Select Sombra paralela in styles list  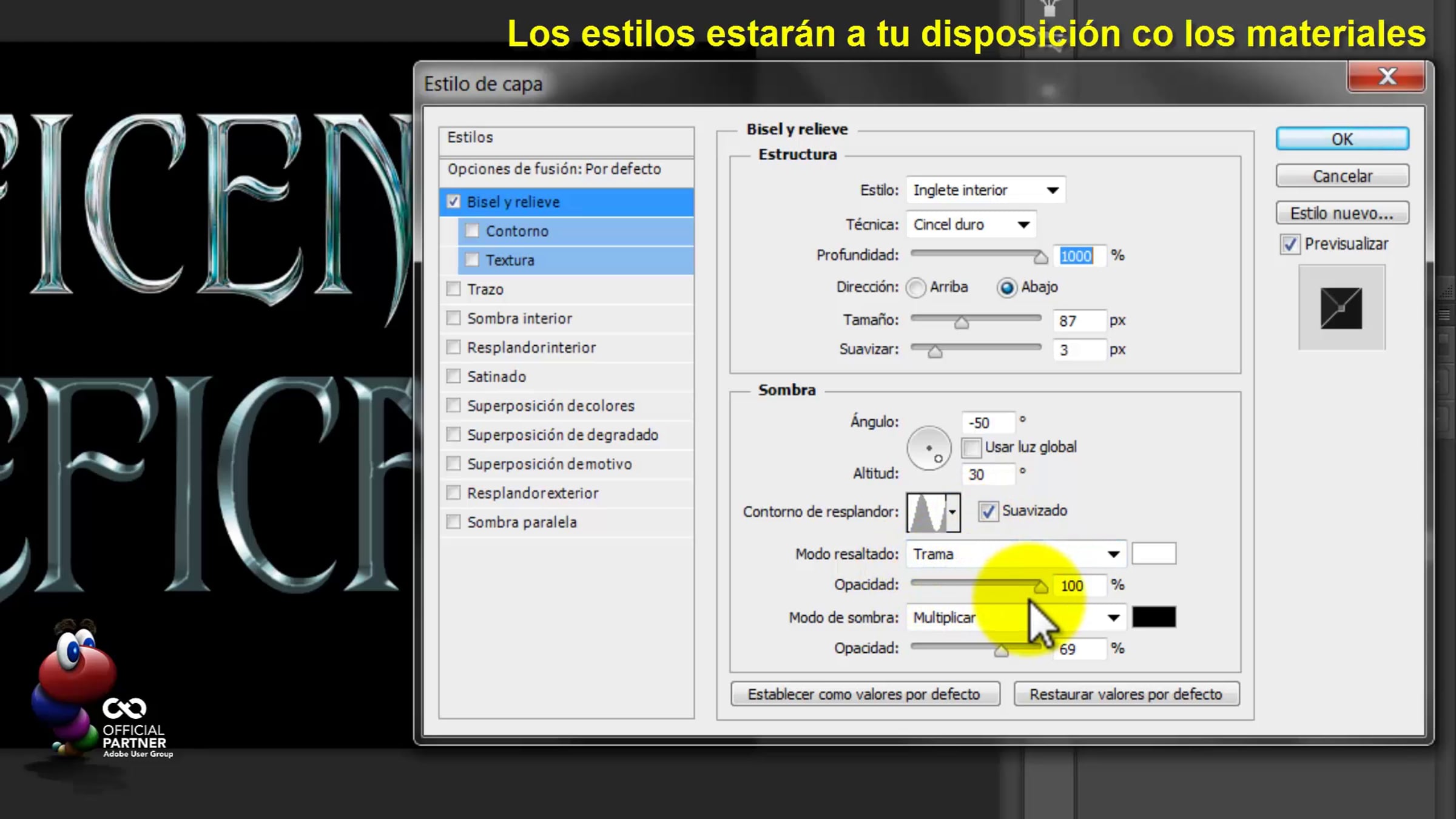(x=522, y=522)
